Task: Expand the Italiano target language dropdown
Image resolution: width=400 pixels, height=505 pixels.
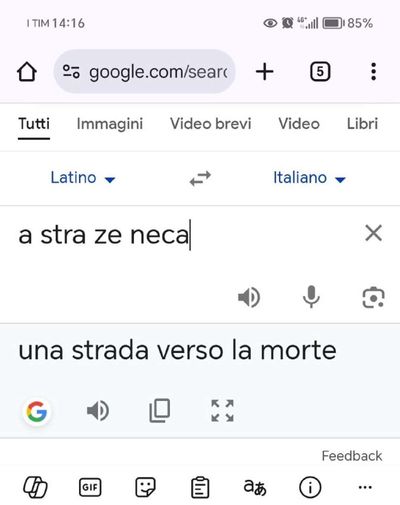Action: click(x=309, y=178)
